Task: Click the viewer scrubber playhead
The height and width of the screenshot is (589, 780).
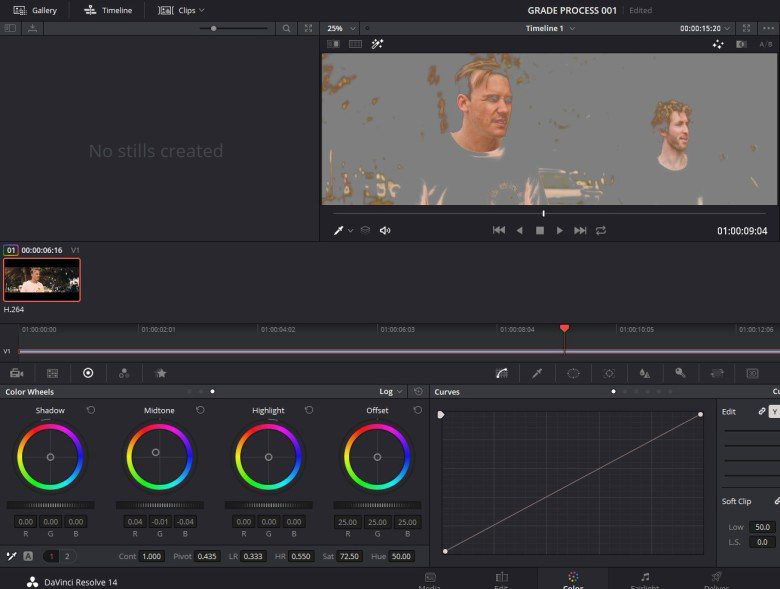Action: 543,213
